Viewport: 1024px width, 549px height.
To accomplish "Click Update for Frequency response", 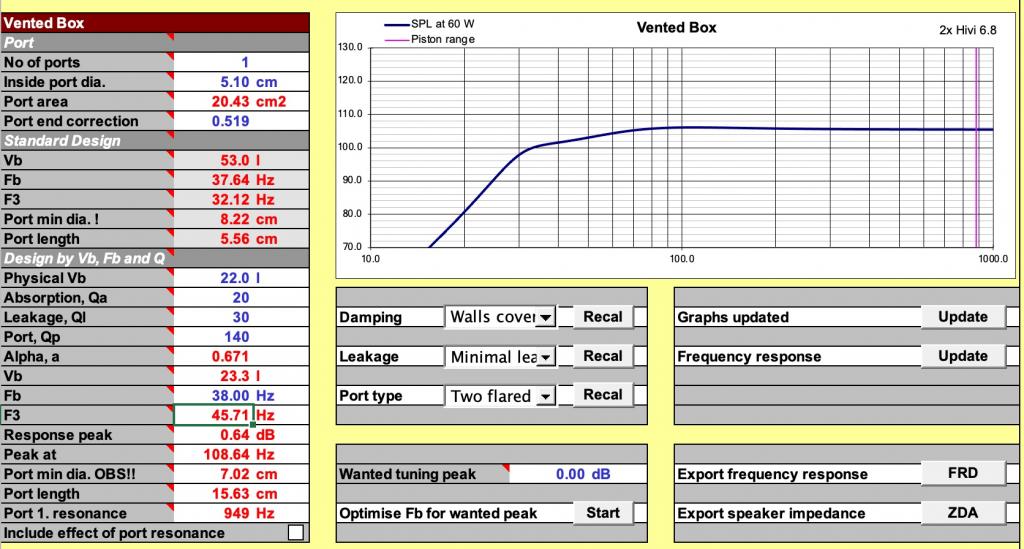I will coord(963,356).
